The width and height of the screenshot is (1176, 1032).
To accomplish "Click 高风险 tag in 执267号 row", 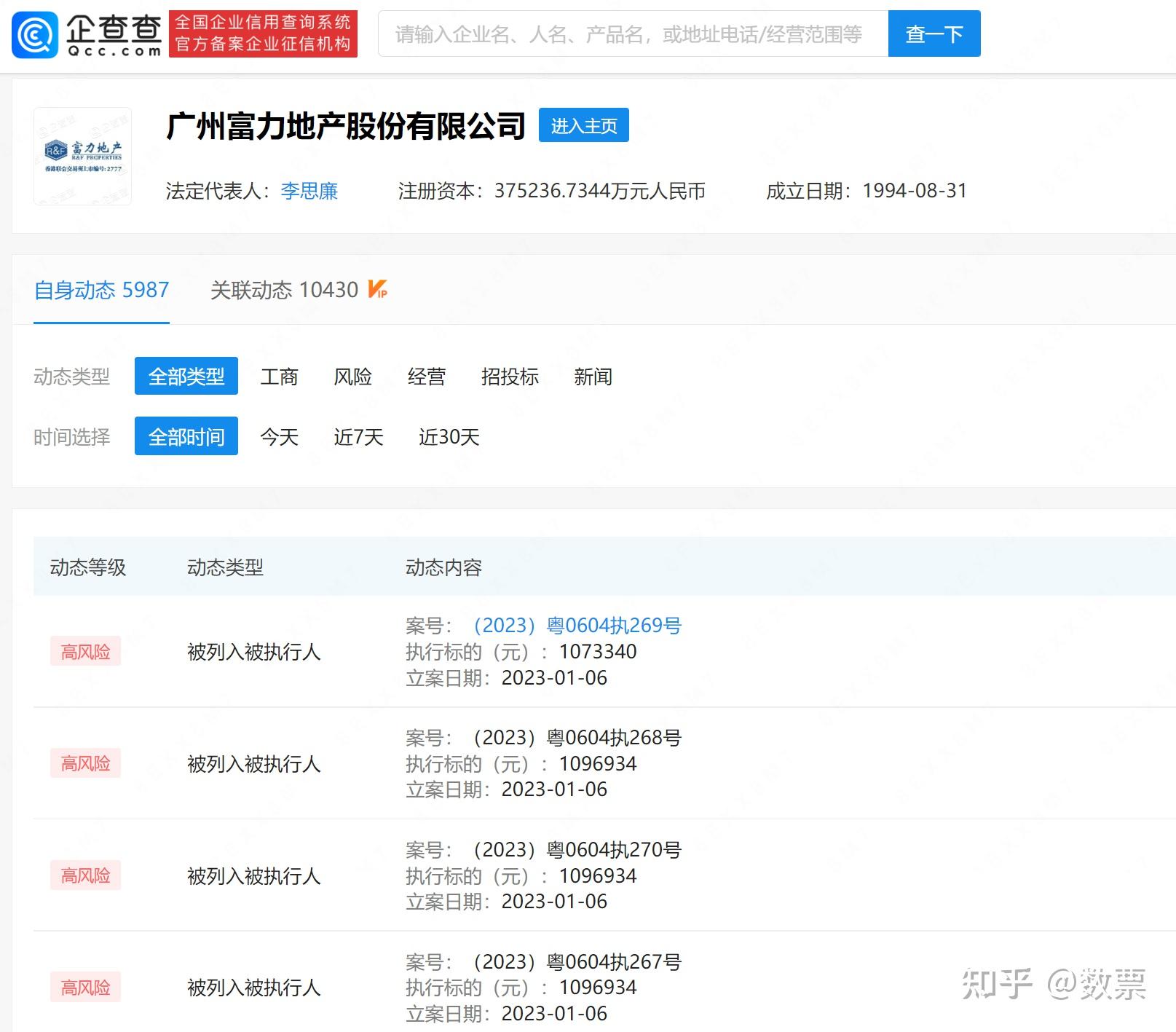I will pos(85,988).
